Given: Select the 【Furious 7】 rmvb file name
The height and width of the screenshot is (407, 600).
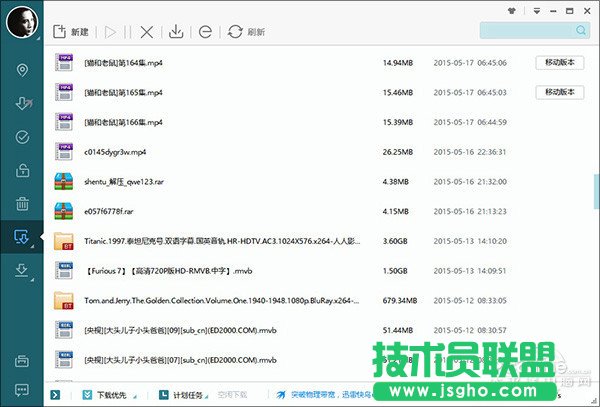Looking at the screenshot, I should tap(168, 271).
